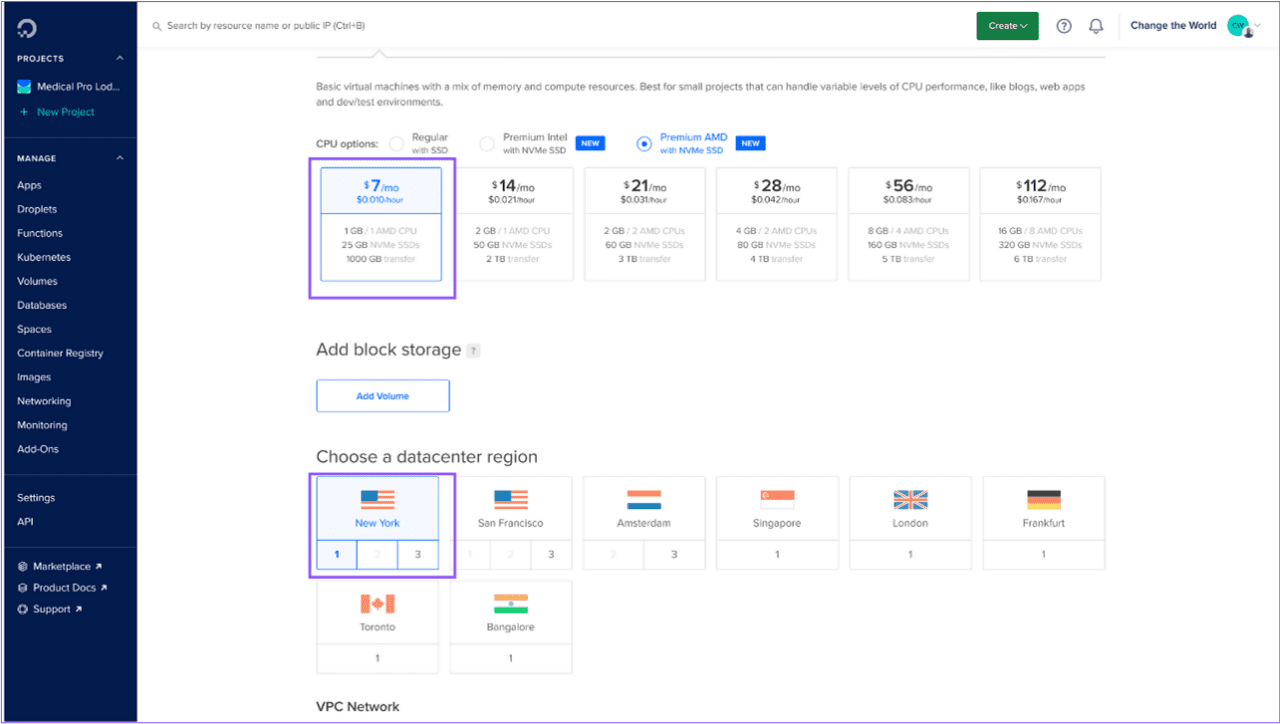Open the notifications bell icon

1096,26
